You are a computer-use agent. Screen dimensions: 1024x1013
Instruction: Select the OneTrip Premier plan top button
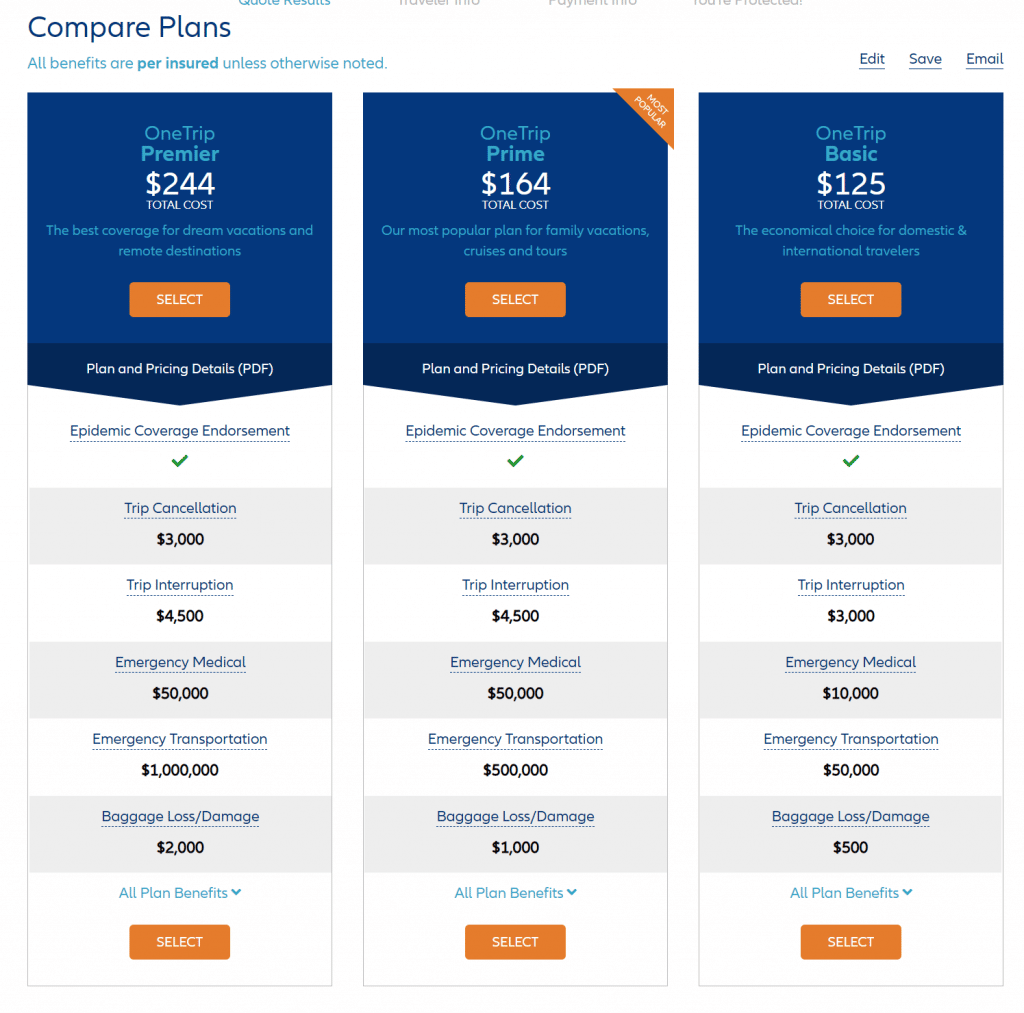(180, 299)
